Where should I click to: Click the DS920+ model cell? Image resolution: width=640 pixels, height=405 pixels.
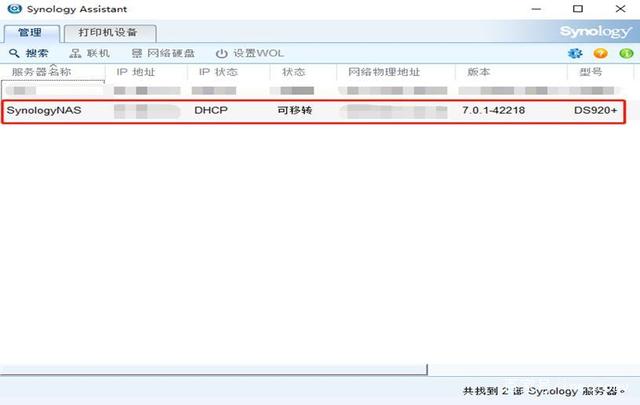click(x=596, y=111)
